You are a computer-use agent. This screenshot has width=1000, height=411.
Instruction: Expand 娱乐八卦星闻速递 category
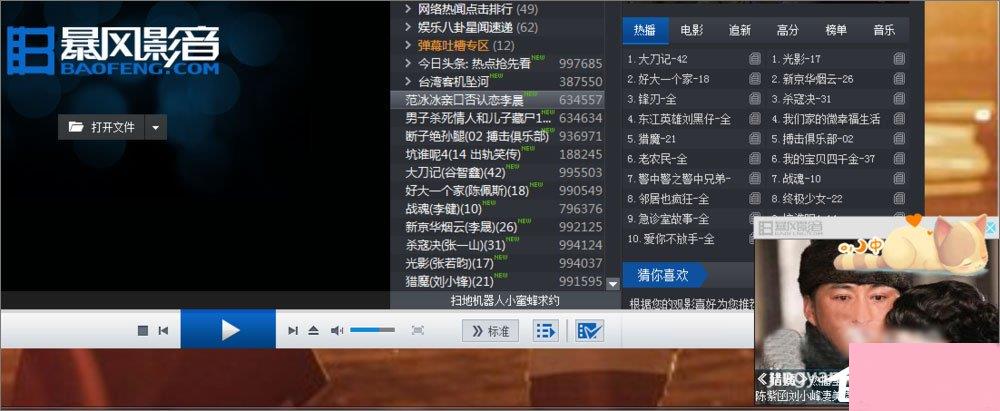(x=408, y=27)
